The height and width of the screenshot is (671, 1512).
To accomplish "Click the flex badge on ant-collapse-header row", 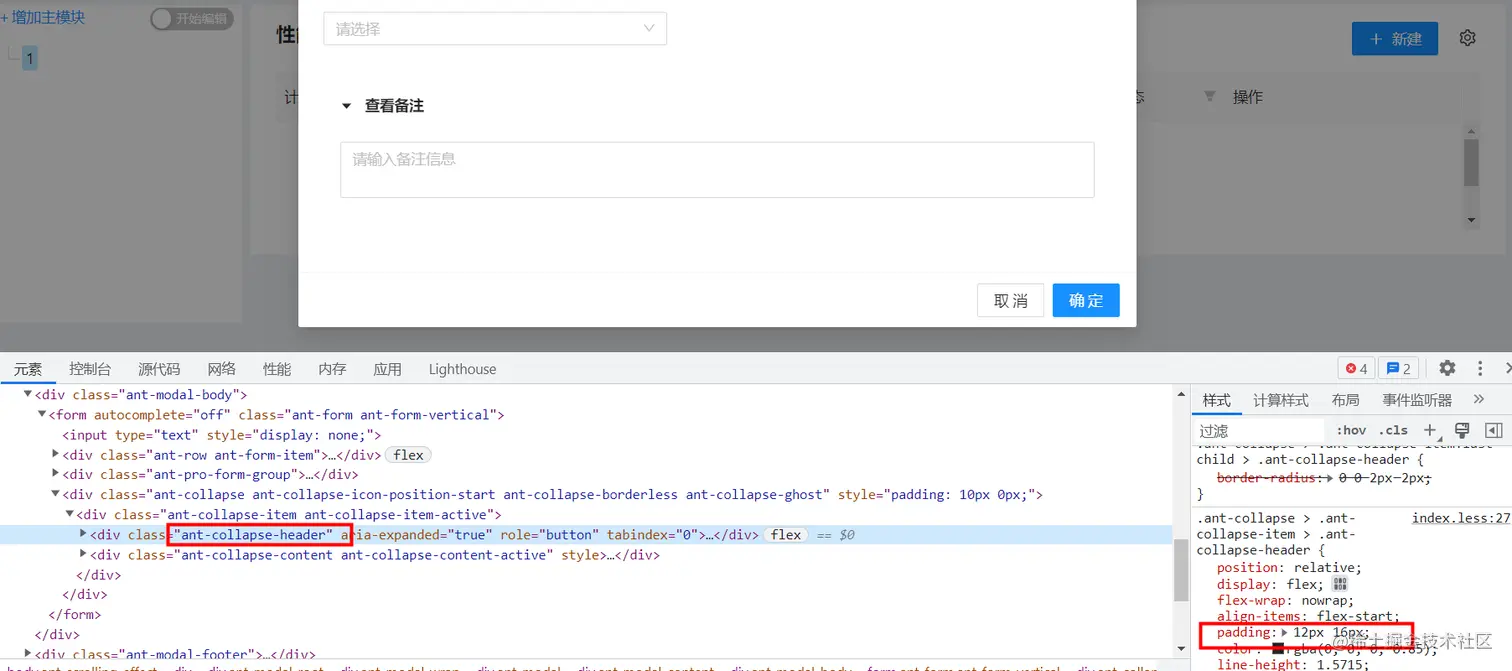I will tap(786, 535).
